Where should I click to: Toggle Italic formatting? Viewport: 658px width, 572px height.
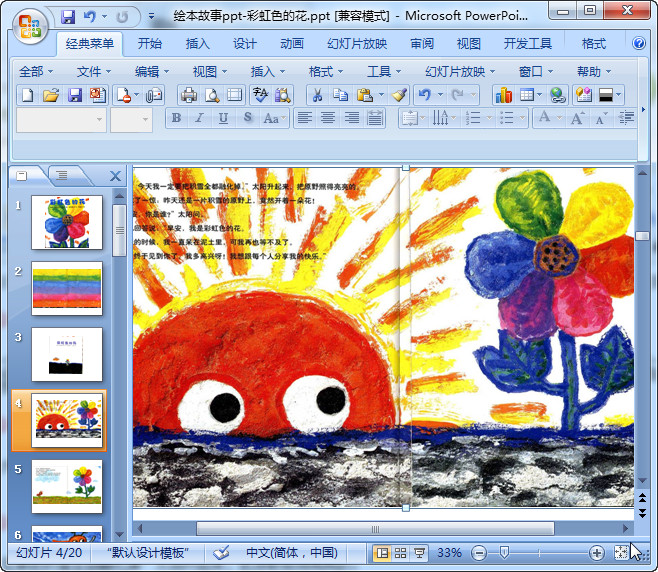point(200,118)
